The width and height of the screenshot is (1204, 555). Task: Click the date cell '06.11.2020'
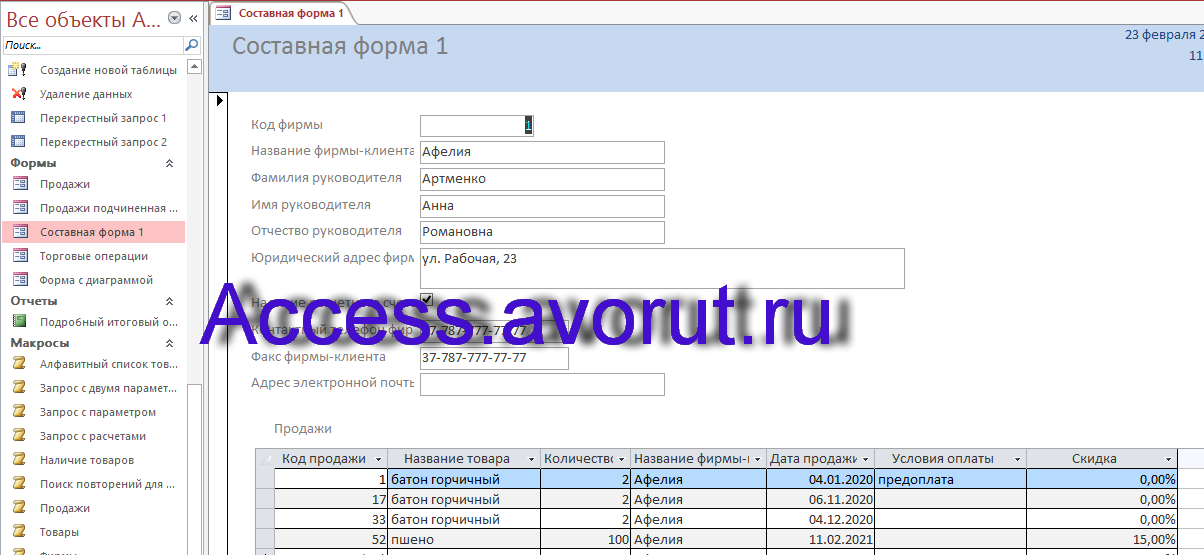coord(821,499)
